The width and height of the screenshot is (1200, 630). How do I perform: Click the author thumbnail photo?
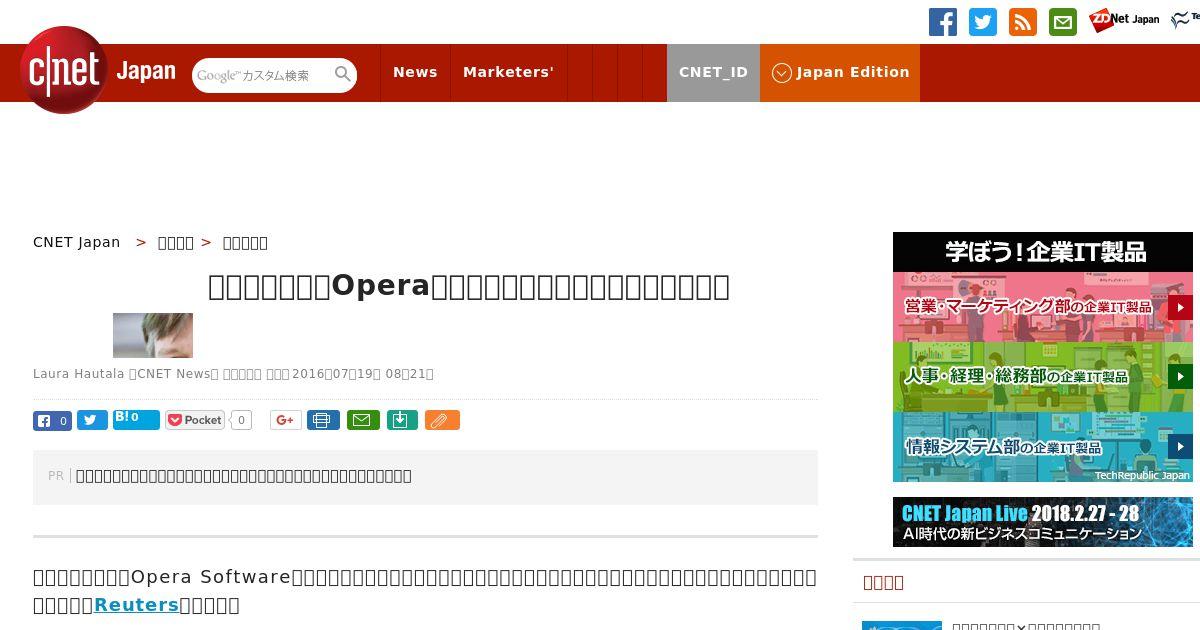[x=153, y=335]
